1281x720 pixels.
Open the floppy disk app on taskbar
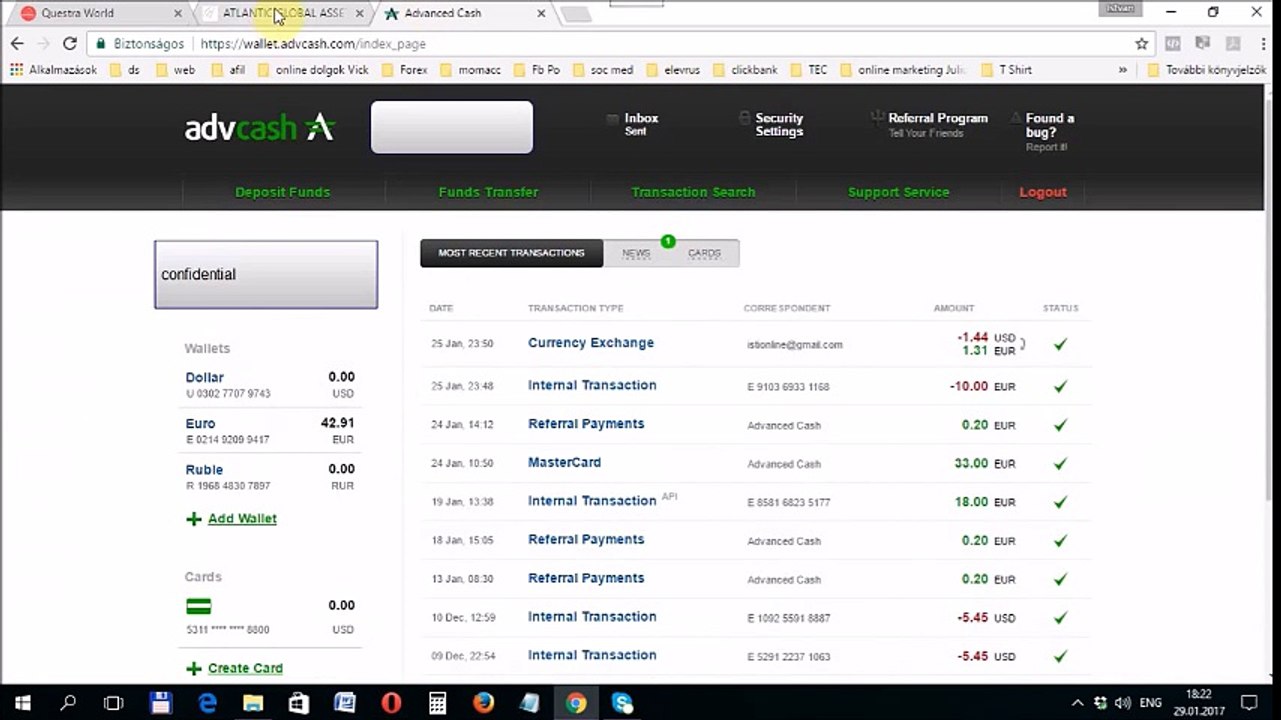point(161,703)
